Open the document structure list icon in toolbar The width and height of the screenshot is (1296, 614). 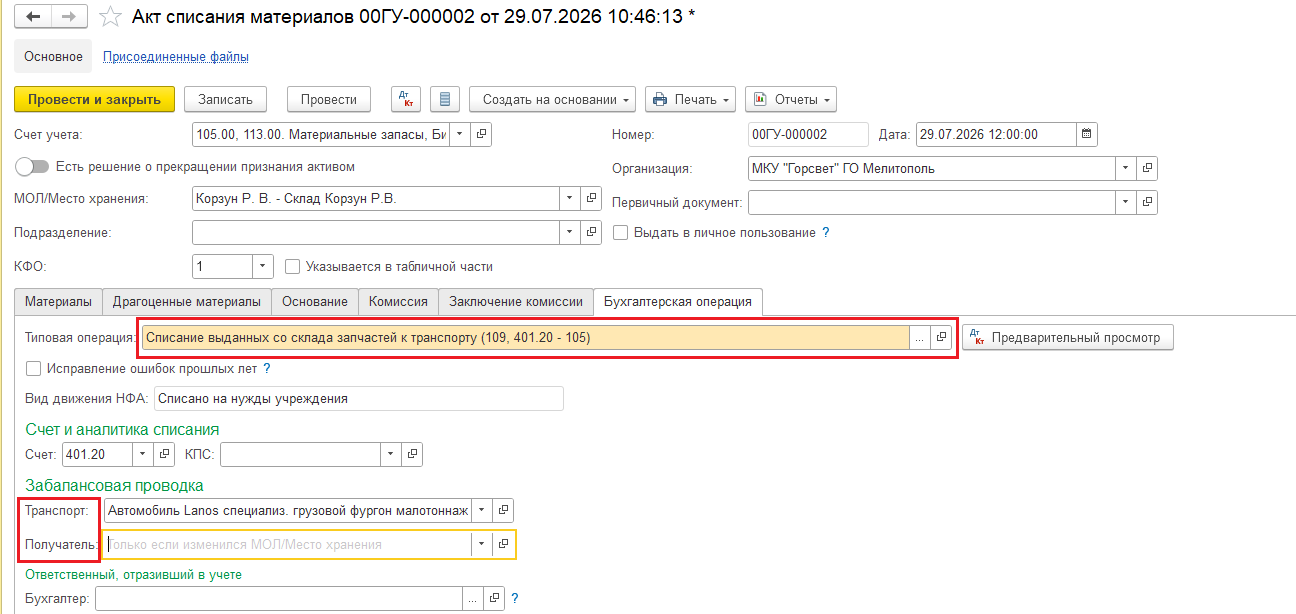[x=445, y=100]
